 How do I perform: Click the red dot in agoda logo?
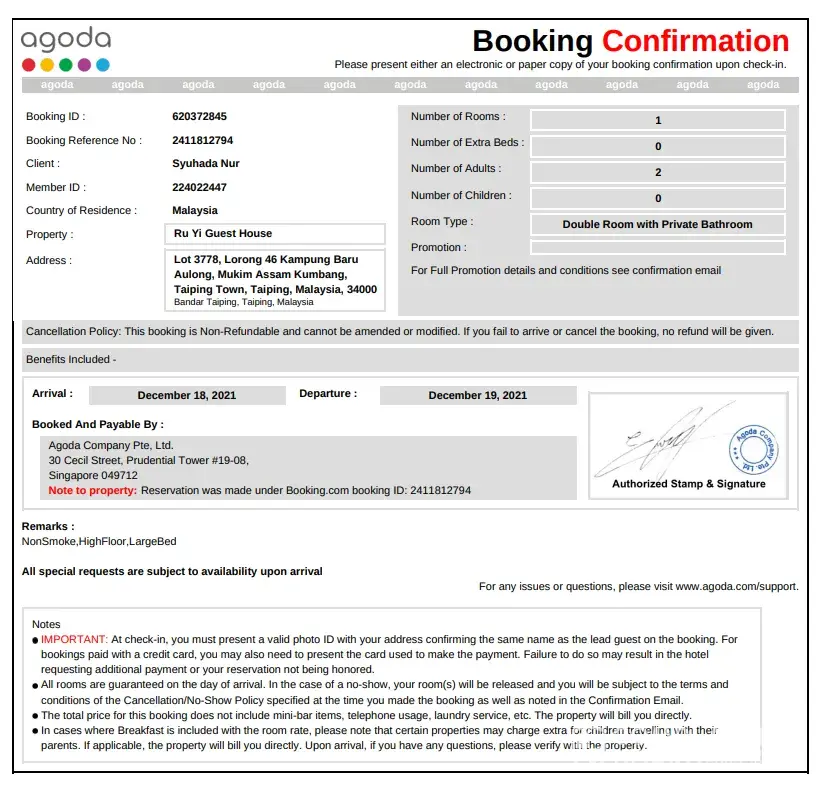pos(29,65)
